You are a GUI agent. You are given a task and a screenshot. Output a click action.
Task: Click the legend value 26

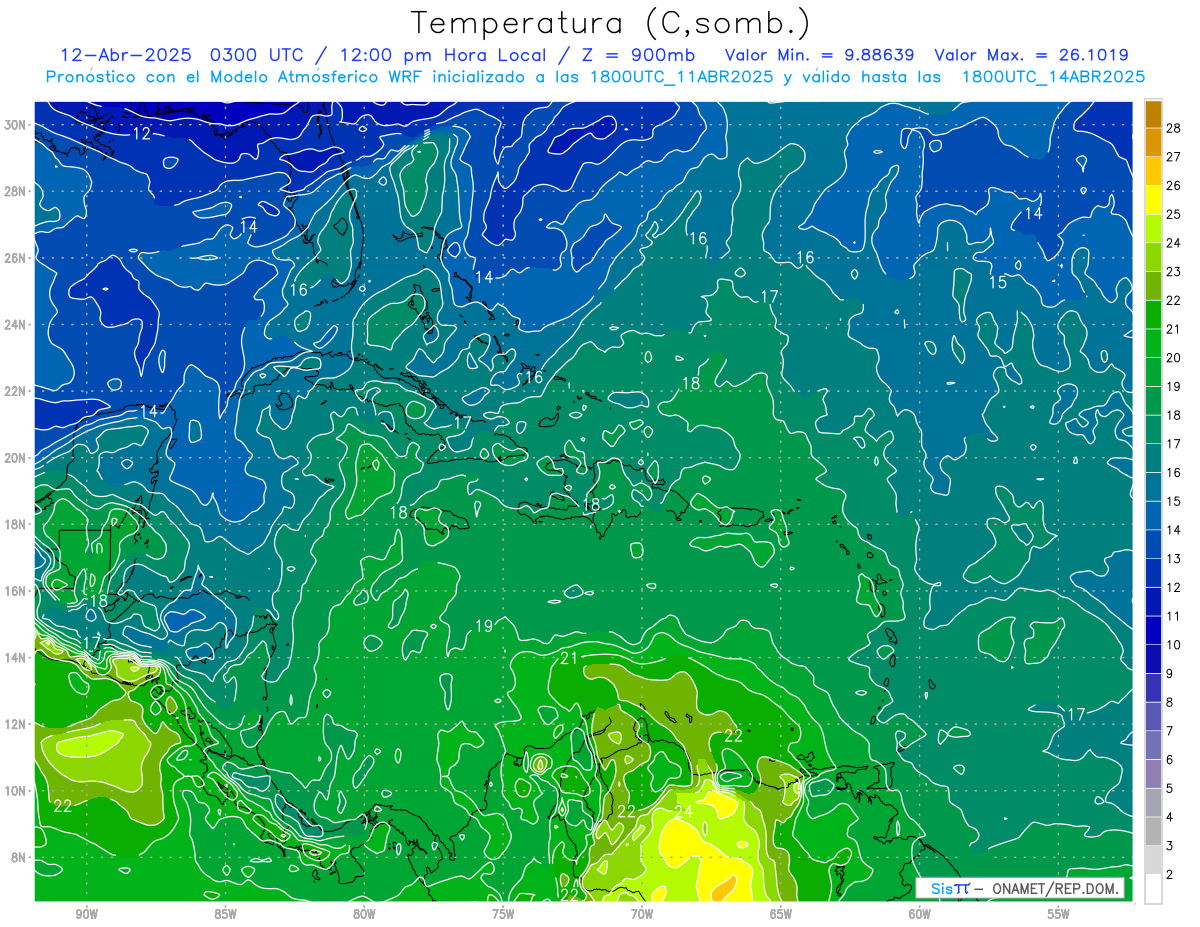tap(1173, 186)
